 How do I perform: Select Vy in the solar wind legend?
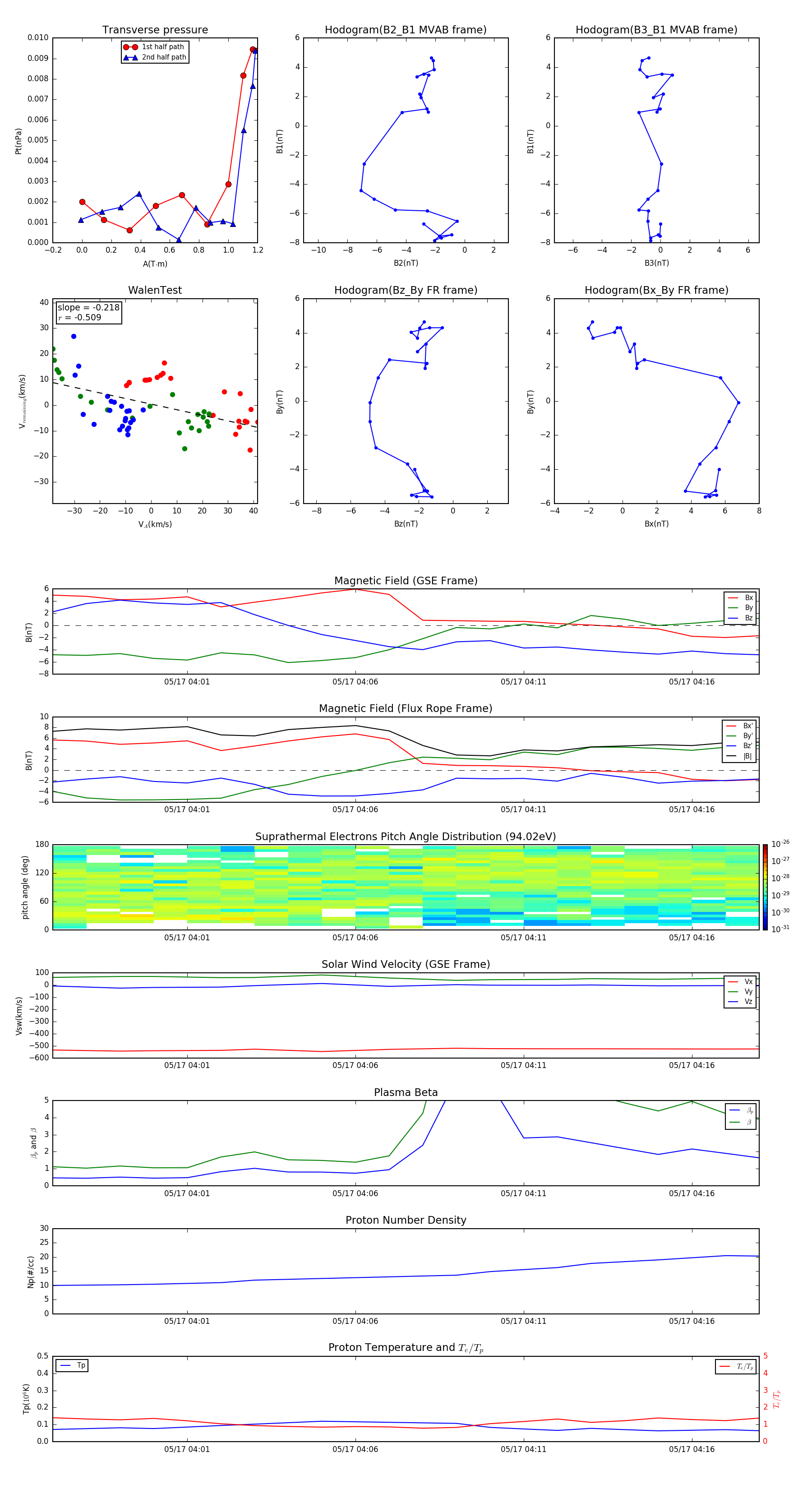(x=740, y=991)
